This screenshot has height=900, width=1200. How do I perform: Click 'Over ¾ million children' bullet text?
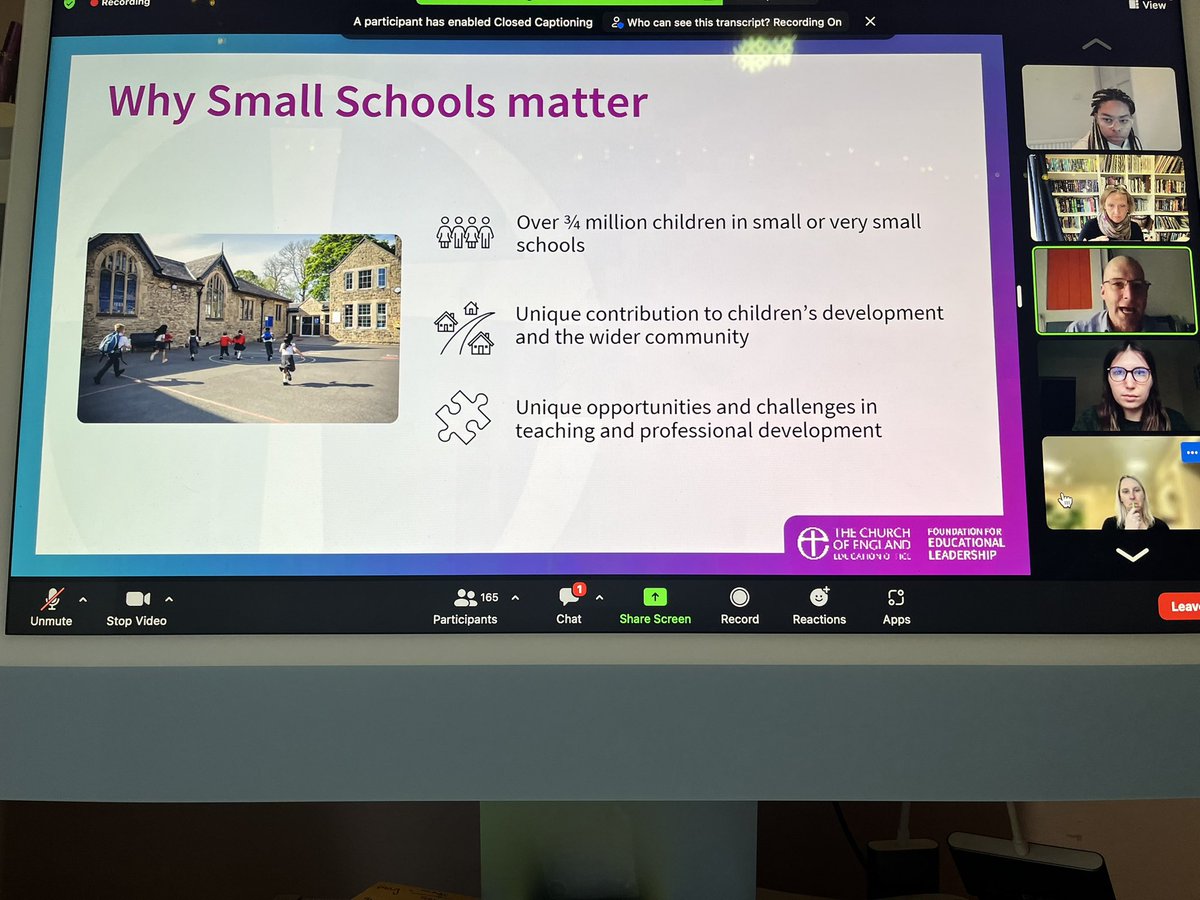pyautogui.click(x=718, y=233)
